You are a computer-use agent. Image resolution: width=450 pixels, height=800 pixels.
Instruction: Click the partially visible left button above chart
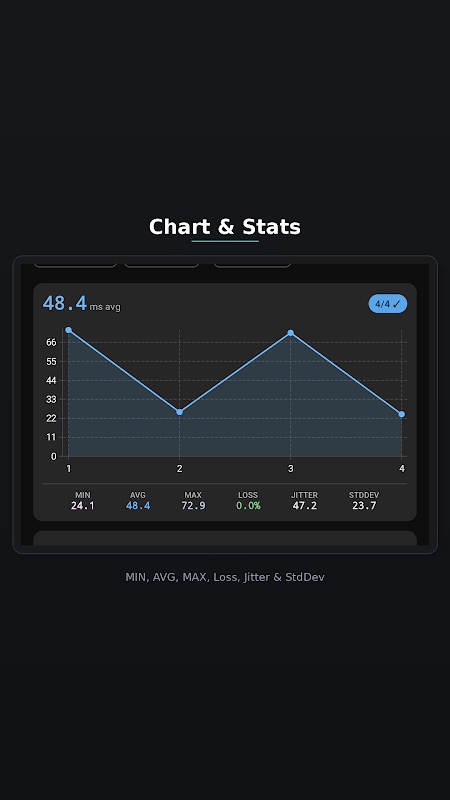coord(75,265)
